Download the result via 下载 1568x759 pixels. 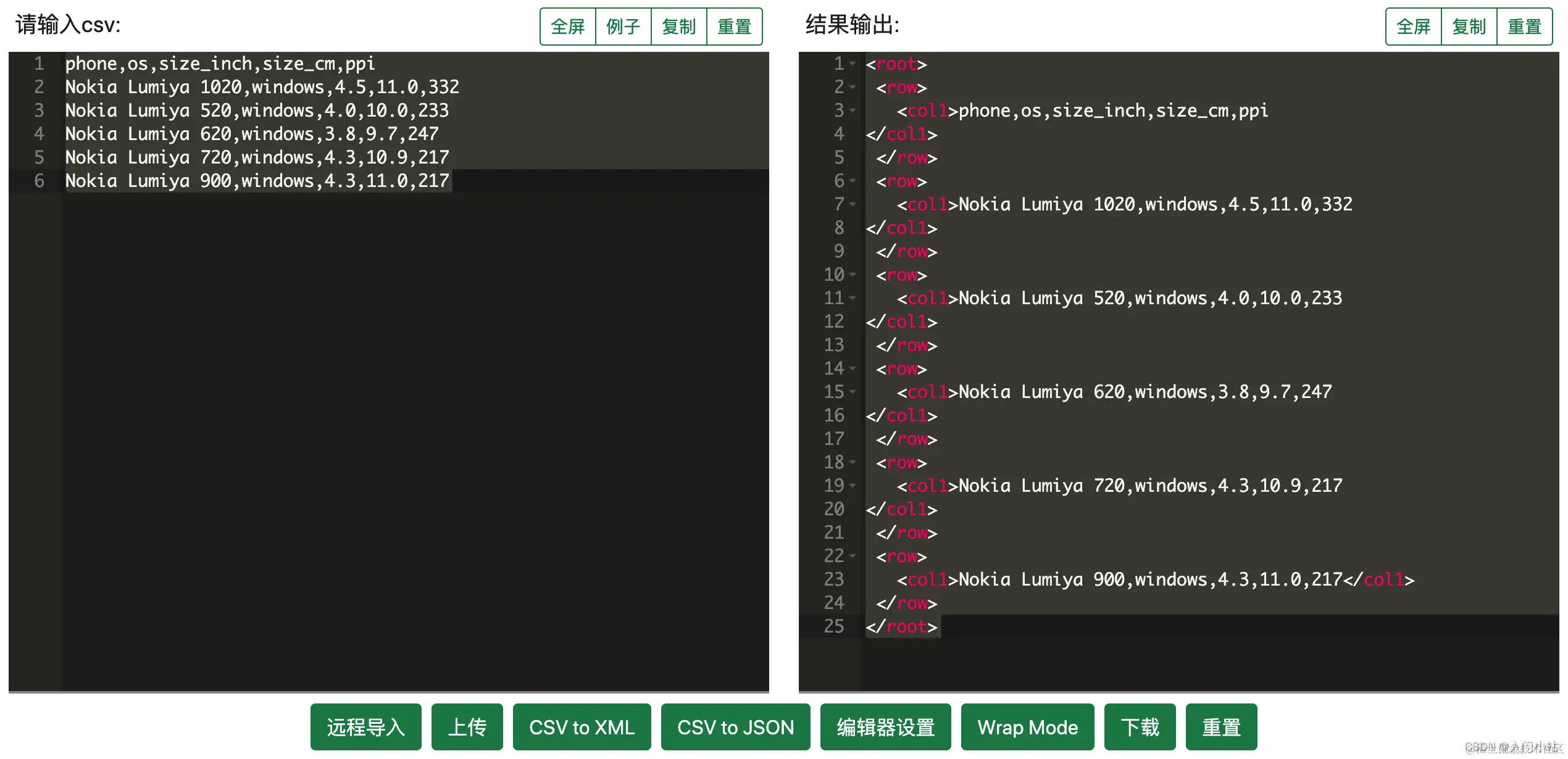pyautogui.click(x=1140, y=727)
